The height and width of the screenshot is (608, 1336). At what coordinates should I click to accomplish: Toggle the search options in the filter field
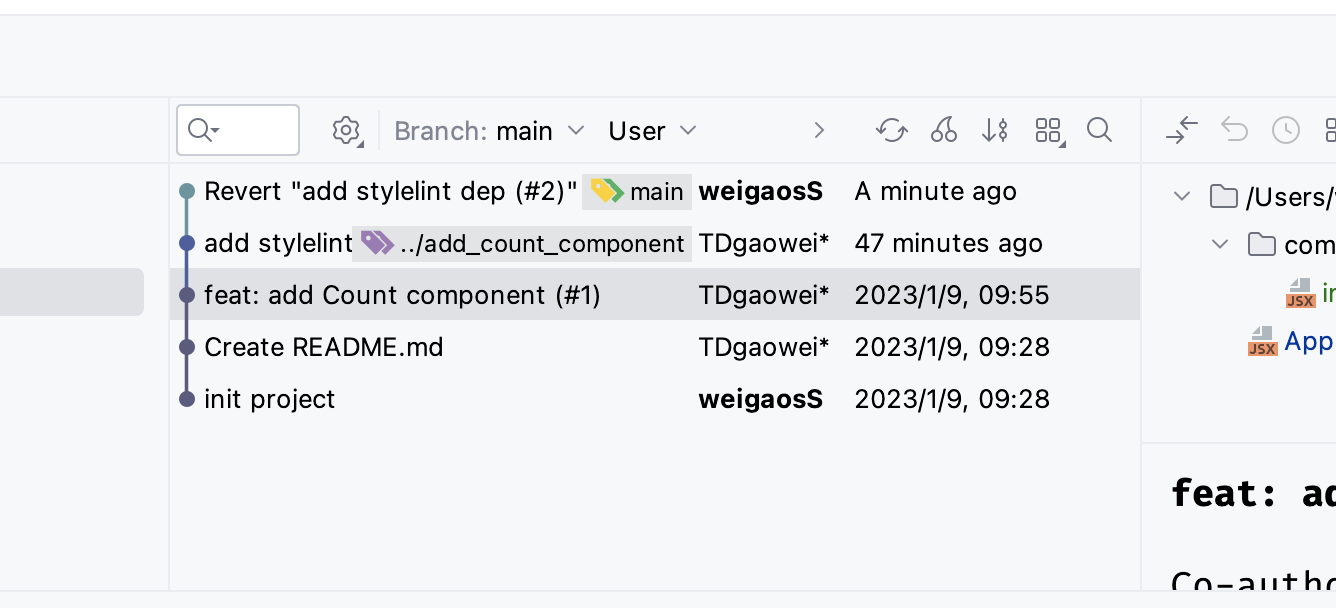pyautogui.click(x=202, y=130)
